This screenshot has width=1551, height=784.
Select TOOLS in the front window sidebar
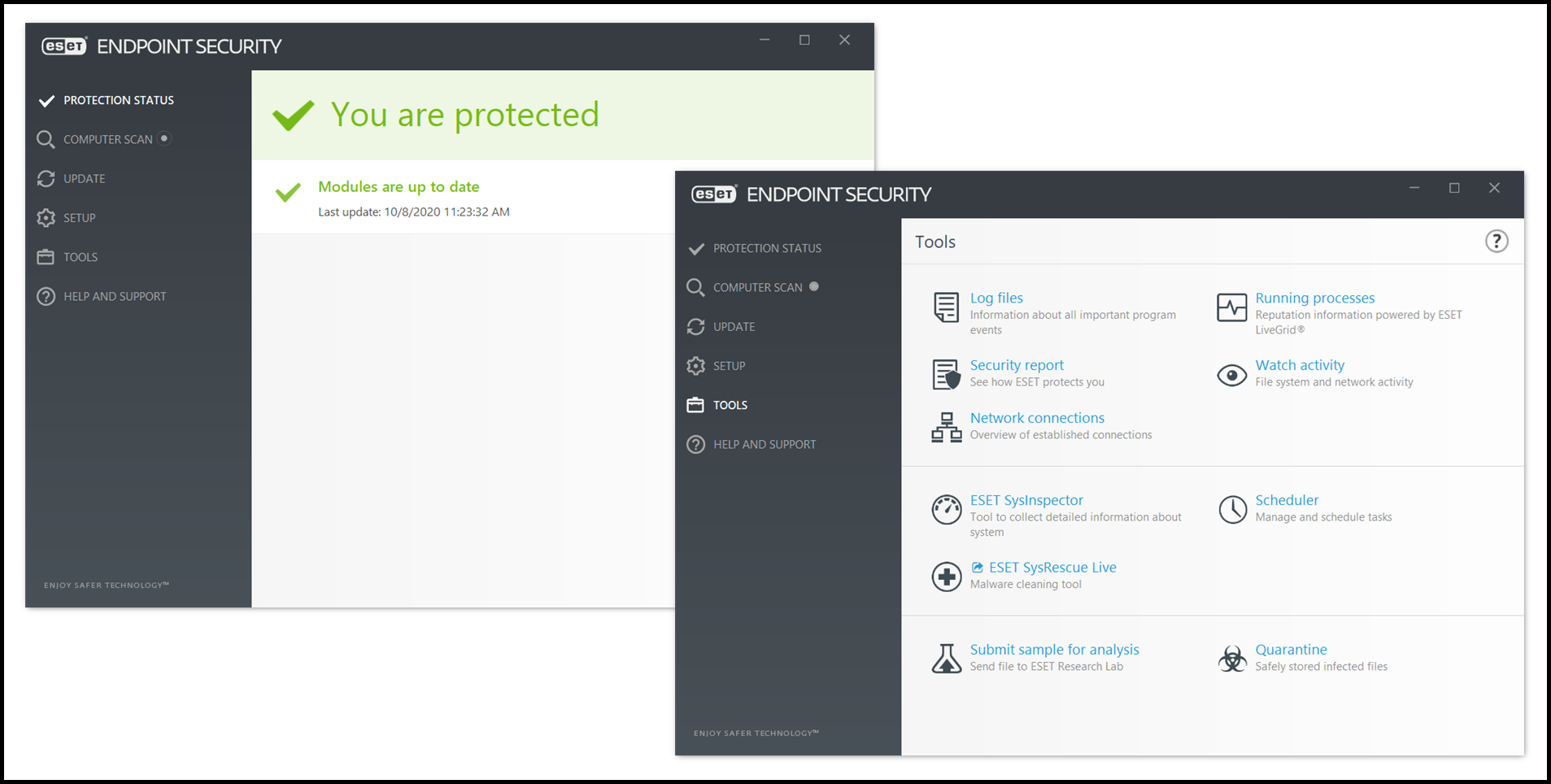730,405
